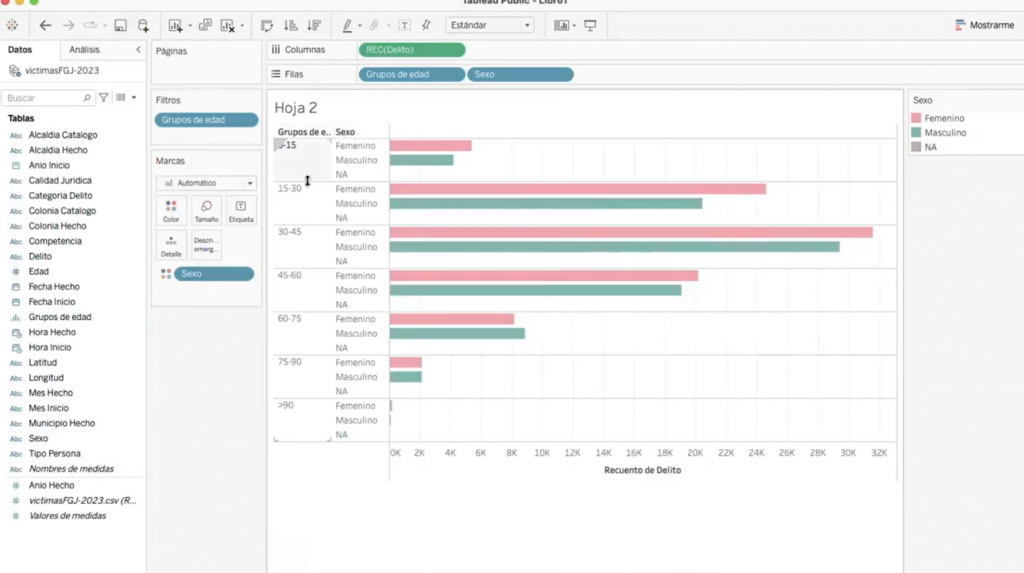1024x573 pixels.
Task: Select the Datos tab
Action: (20, 50)
